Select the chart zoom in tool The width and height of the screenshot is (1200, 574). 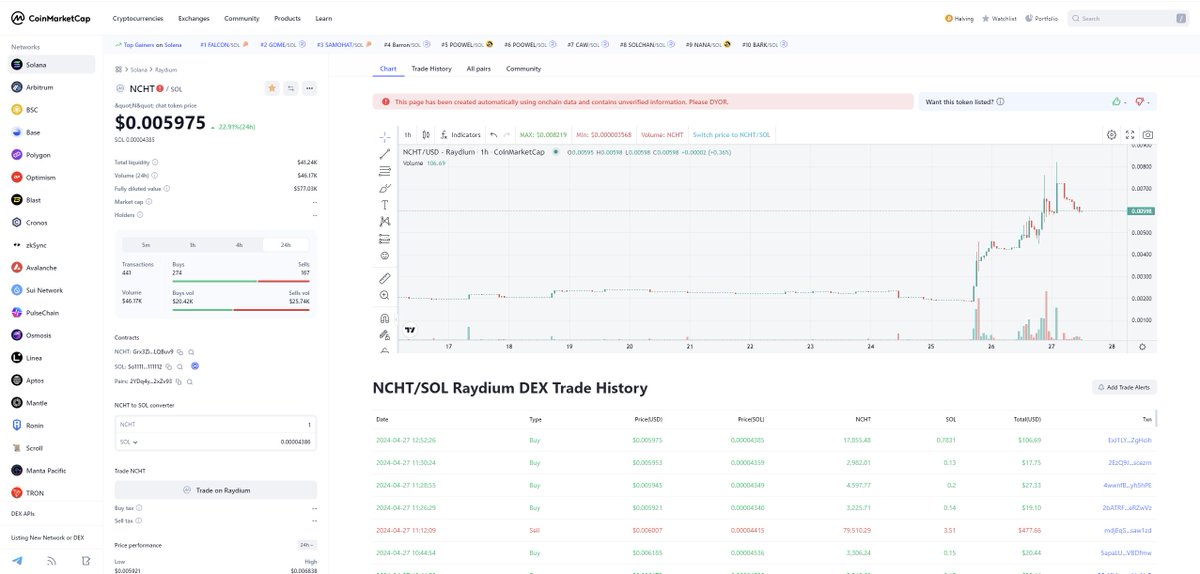(x=385, y=296)
